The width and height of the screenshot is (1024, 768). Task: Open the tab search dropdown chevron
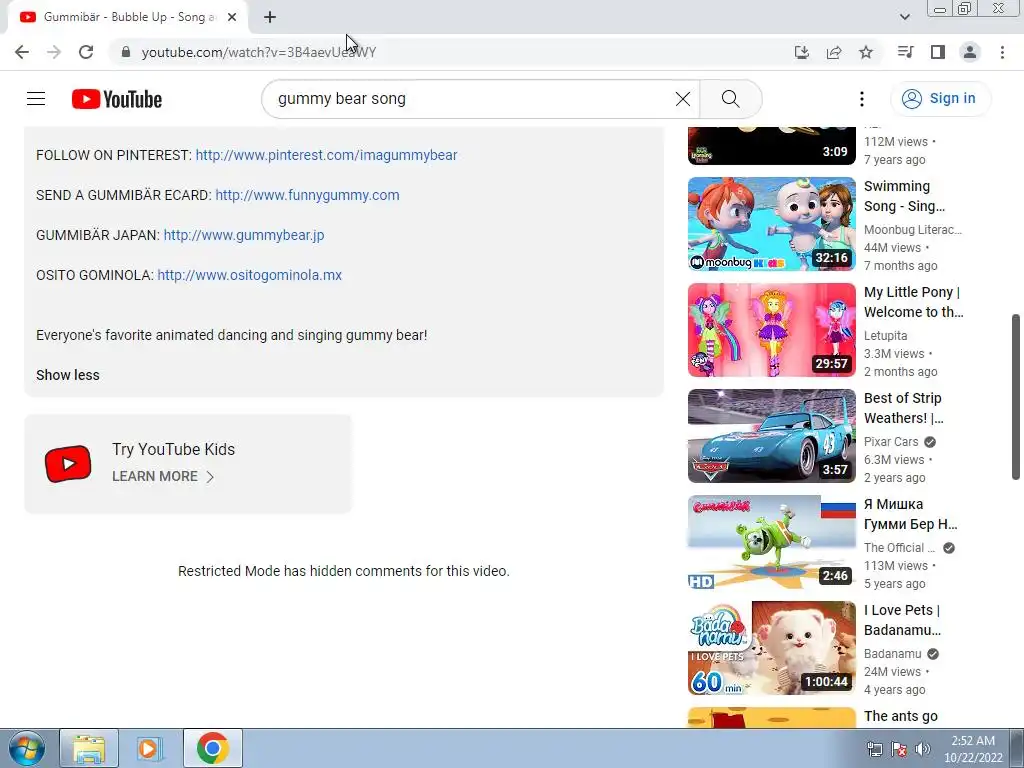pos(904,17)
